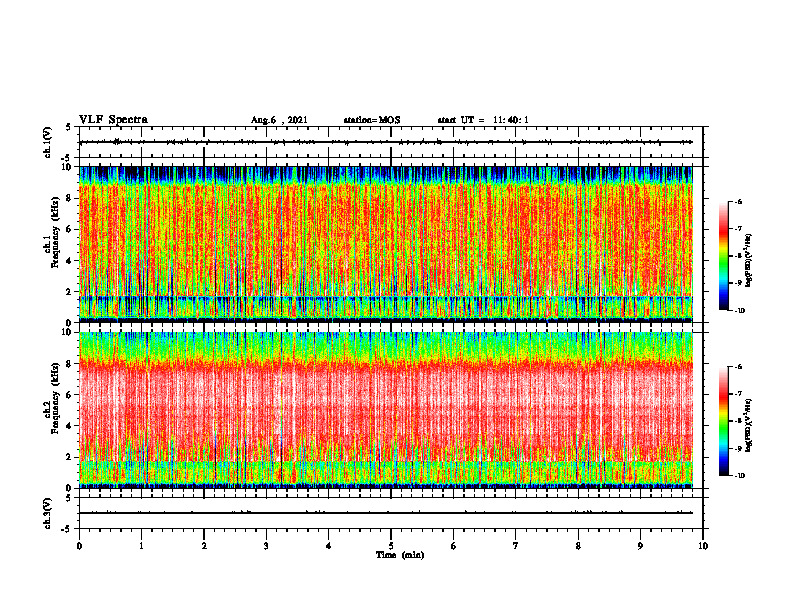Click the time axis tick label "4"
The width and height of the screenshot is (792, 612).
pyautogui.click(x=329, y=546)
